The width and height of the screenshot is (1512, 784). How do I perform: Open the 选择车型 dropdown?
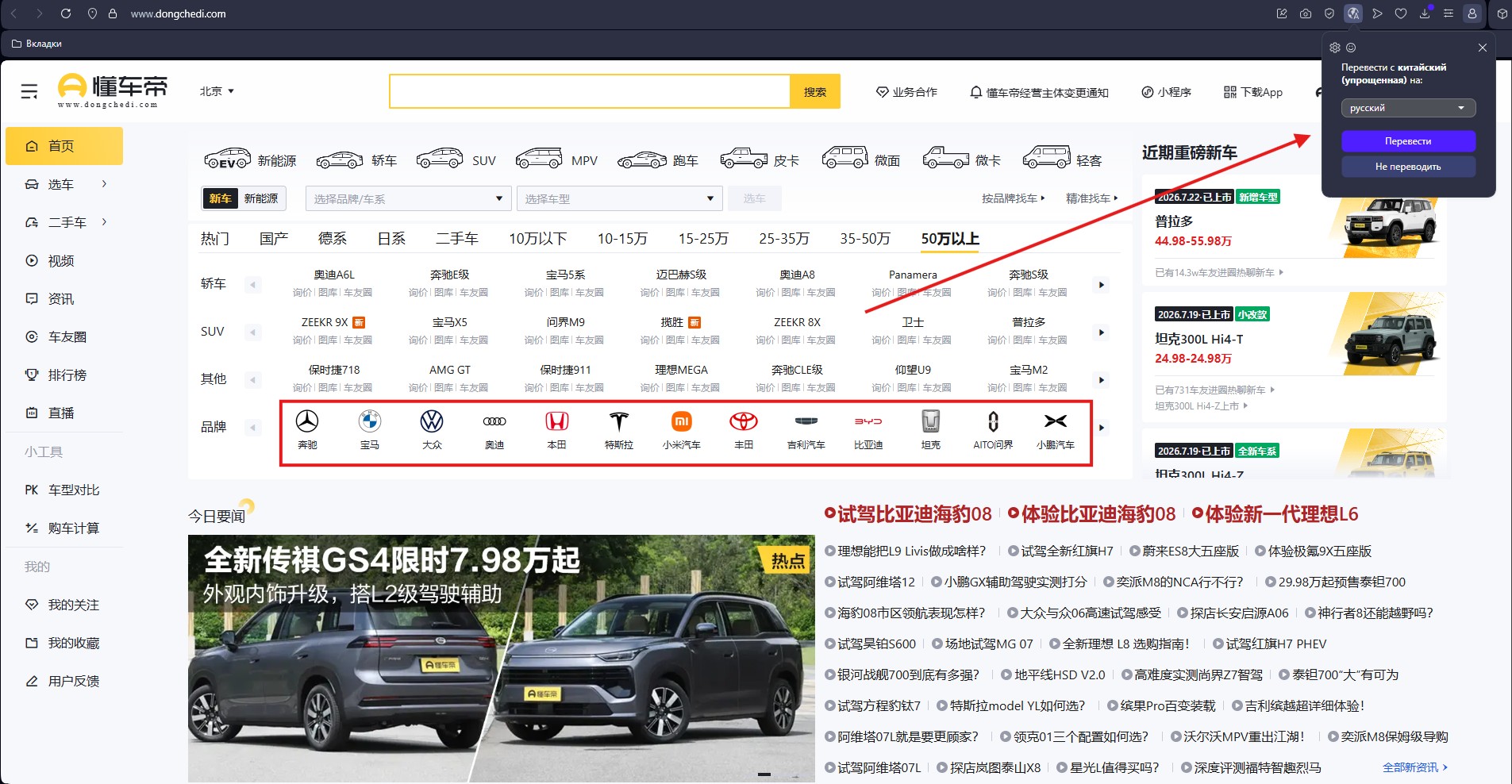pyautogui.click(x=619, y=198)
